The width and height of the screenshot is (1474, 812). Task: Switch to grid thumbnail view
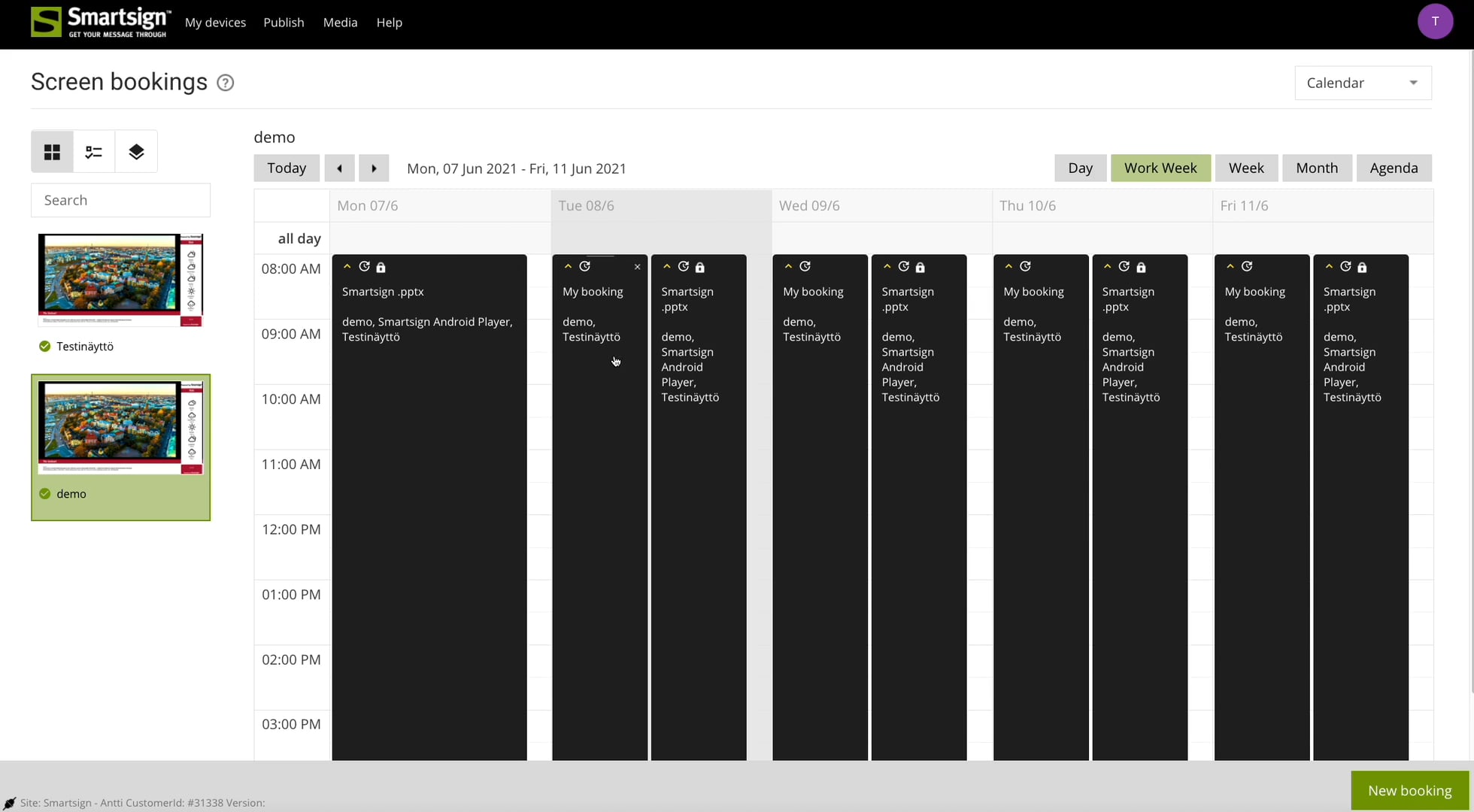tap(52, 152)
